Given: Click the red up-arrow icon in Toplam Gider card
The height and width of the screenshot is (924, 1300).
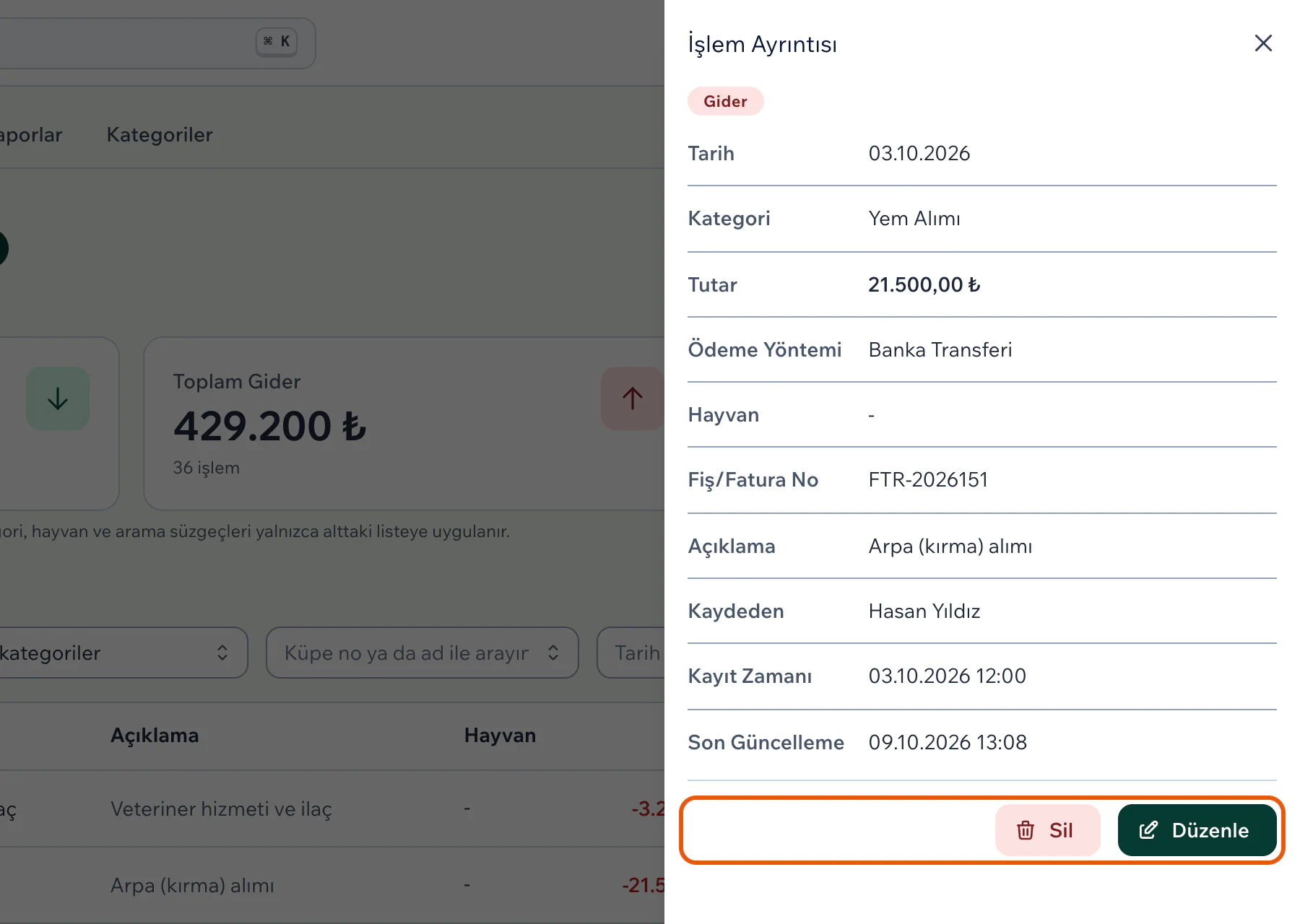Looking at the screenshot, I should (x=632, y=398).
